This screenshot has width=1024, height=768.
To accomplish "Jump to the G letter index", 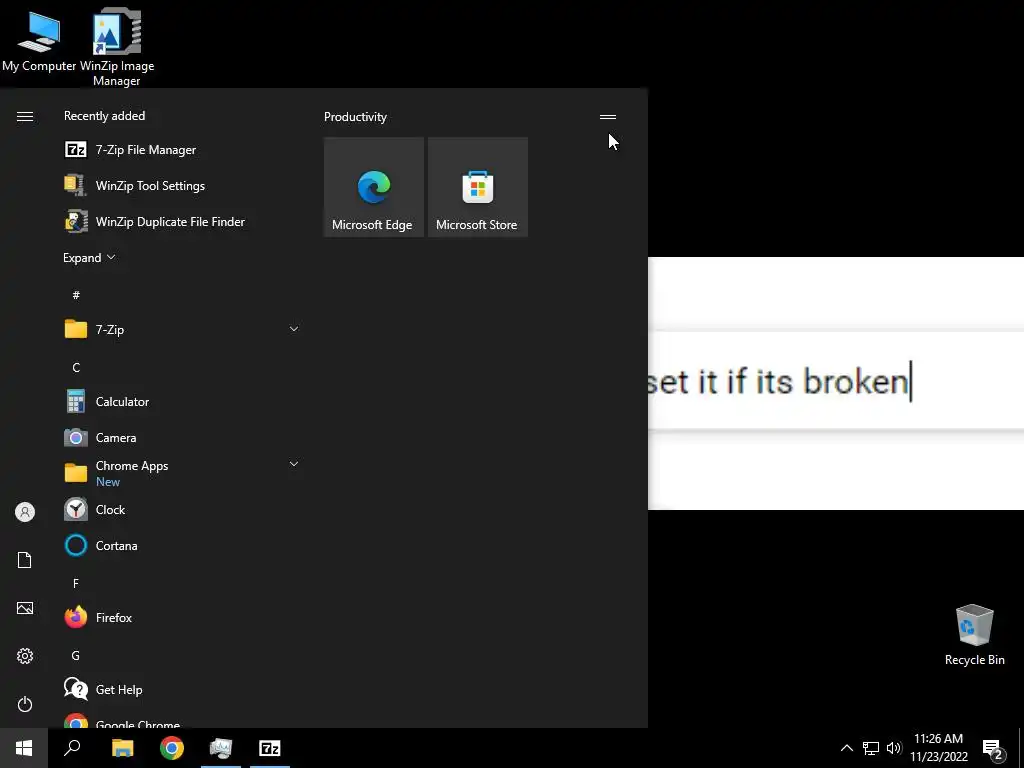I will pyautogui.click(x=76, y=655).
